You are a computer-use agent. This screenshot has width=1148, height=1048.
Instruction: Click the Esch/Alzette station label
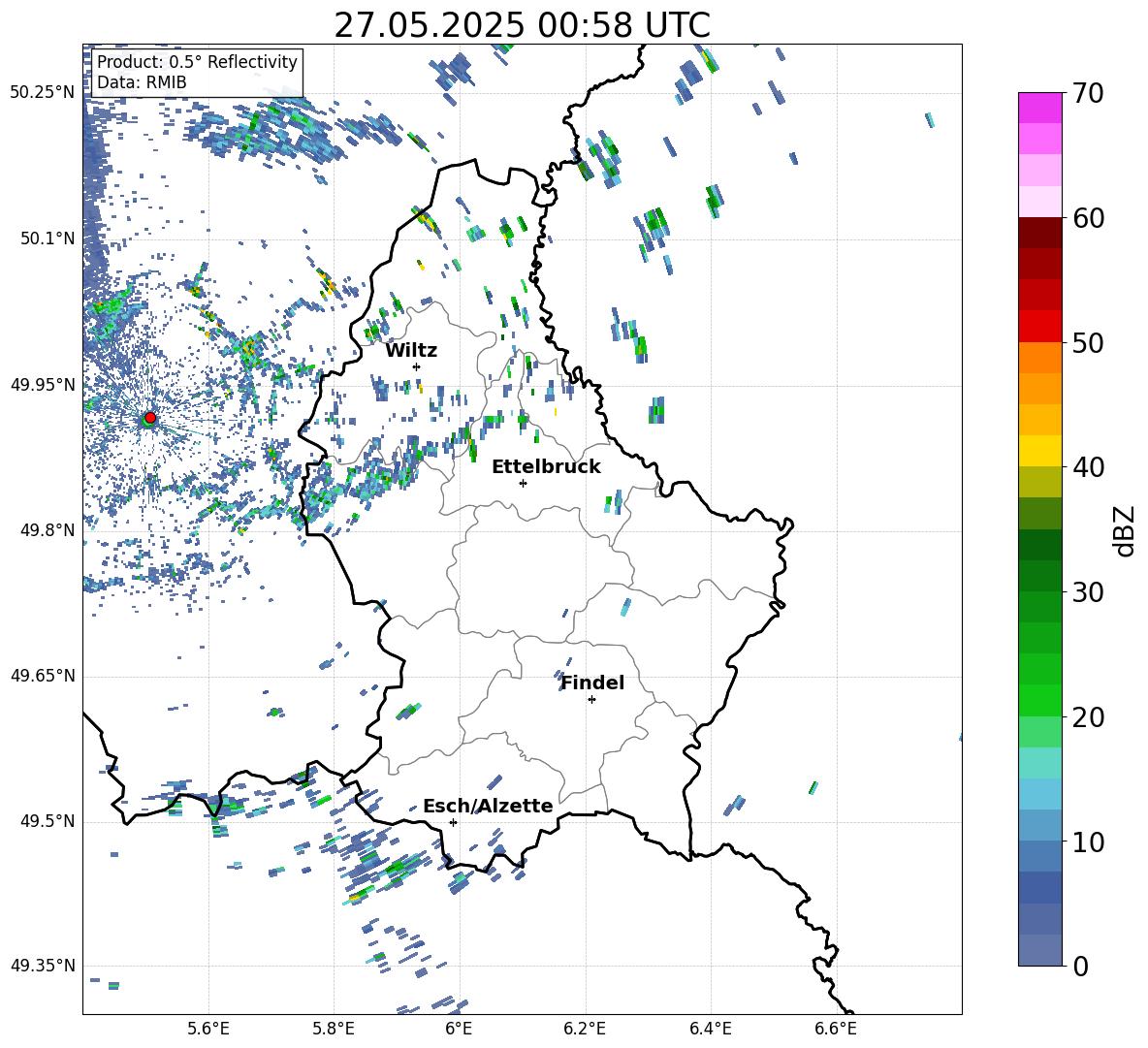tap(488, 806)
